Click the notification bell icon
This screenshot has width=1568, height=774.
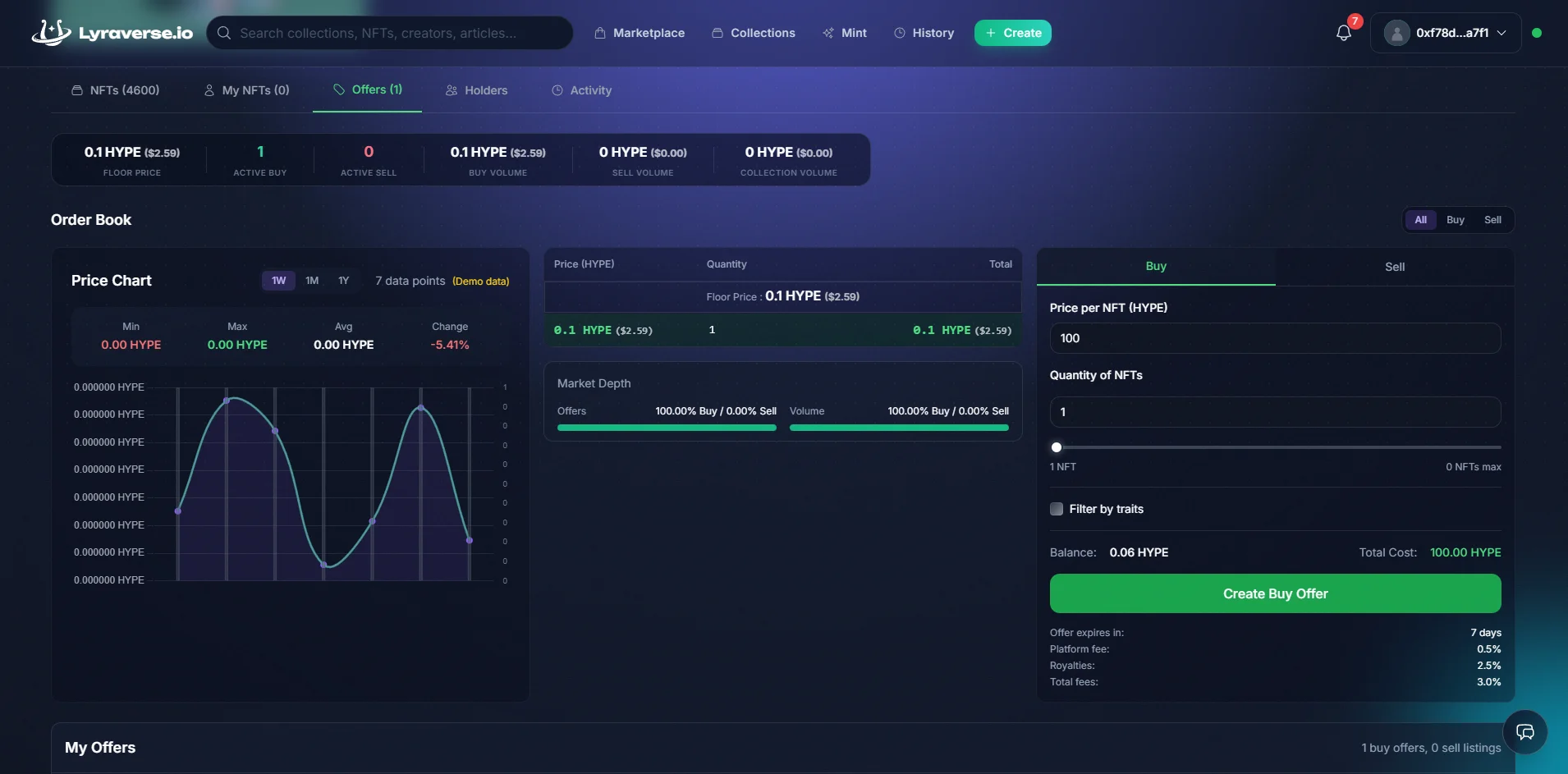click(x=1343, y=33)
